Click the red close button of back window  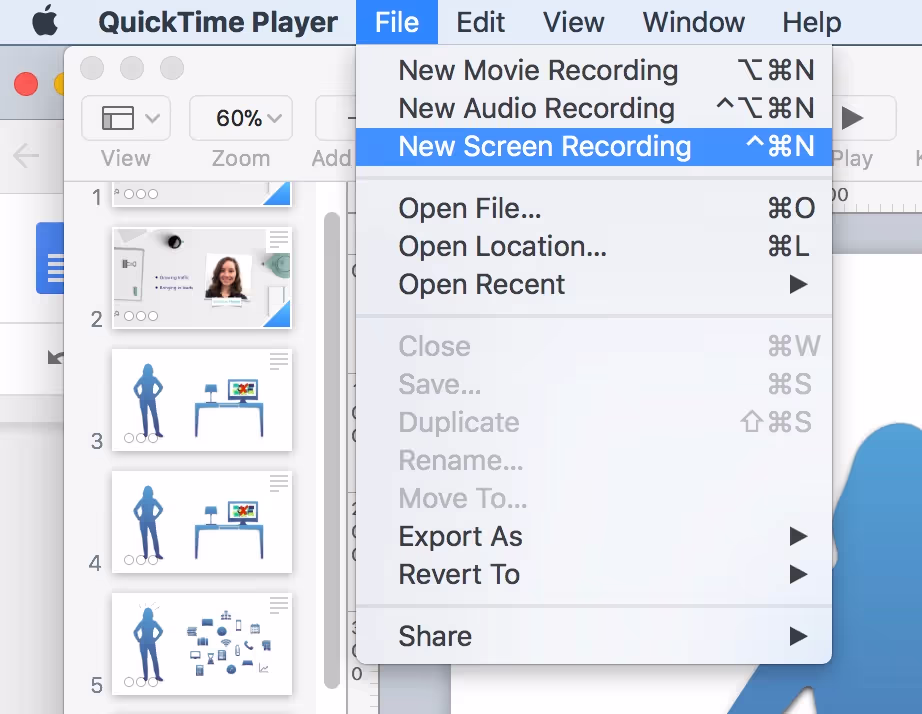26,84
